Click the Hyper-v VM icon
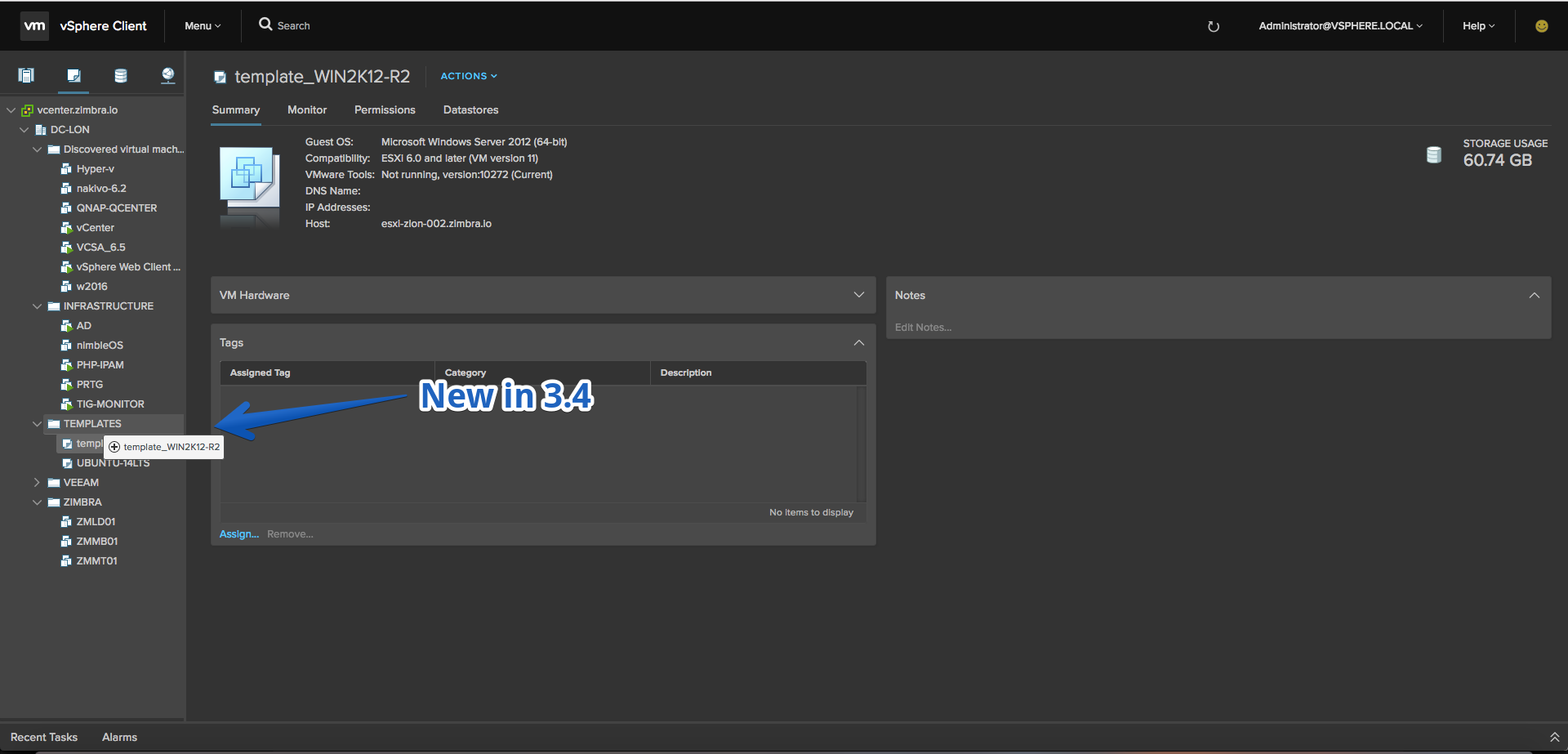Viewport: 1568px width, 754px height. tap(67, 169)
